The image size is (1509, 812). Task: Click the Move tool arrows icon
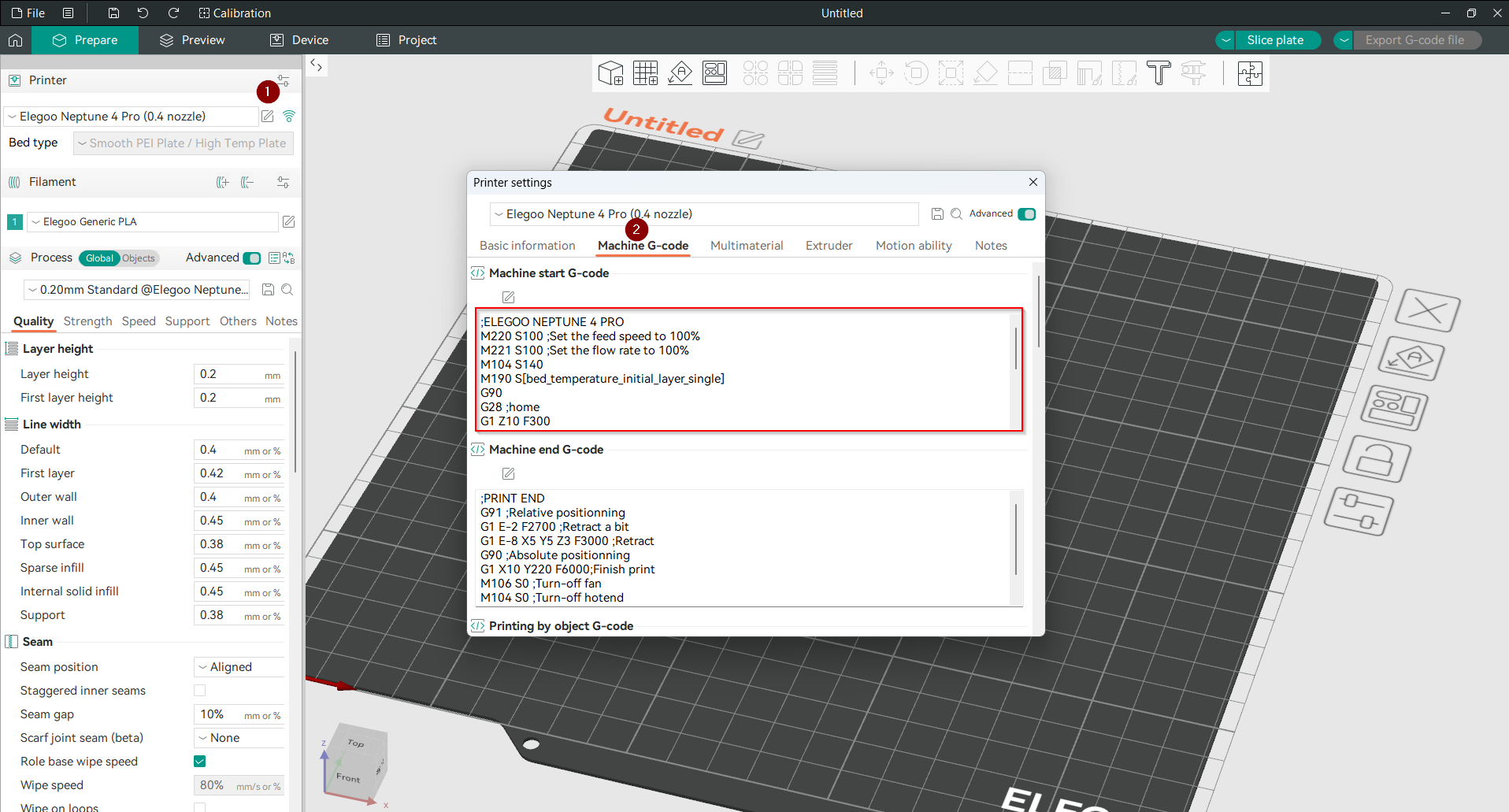(x=881, y=73)
